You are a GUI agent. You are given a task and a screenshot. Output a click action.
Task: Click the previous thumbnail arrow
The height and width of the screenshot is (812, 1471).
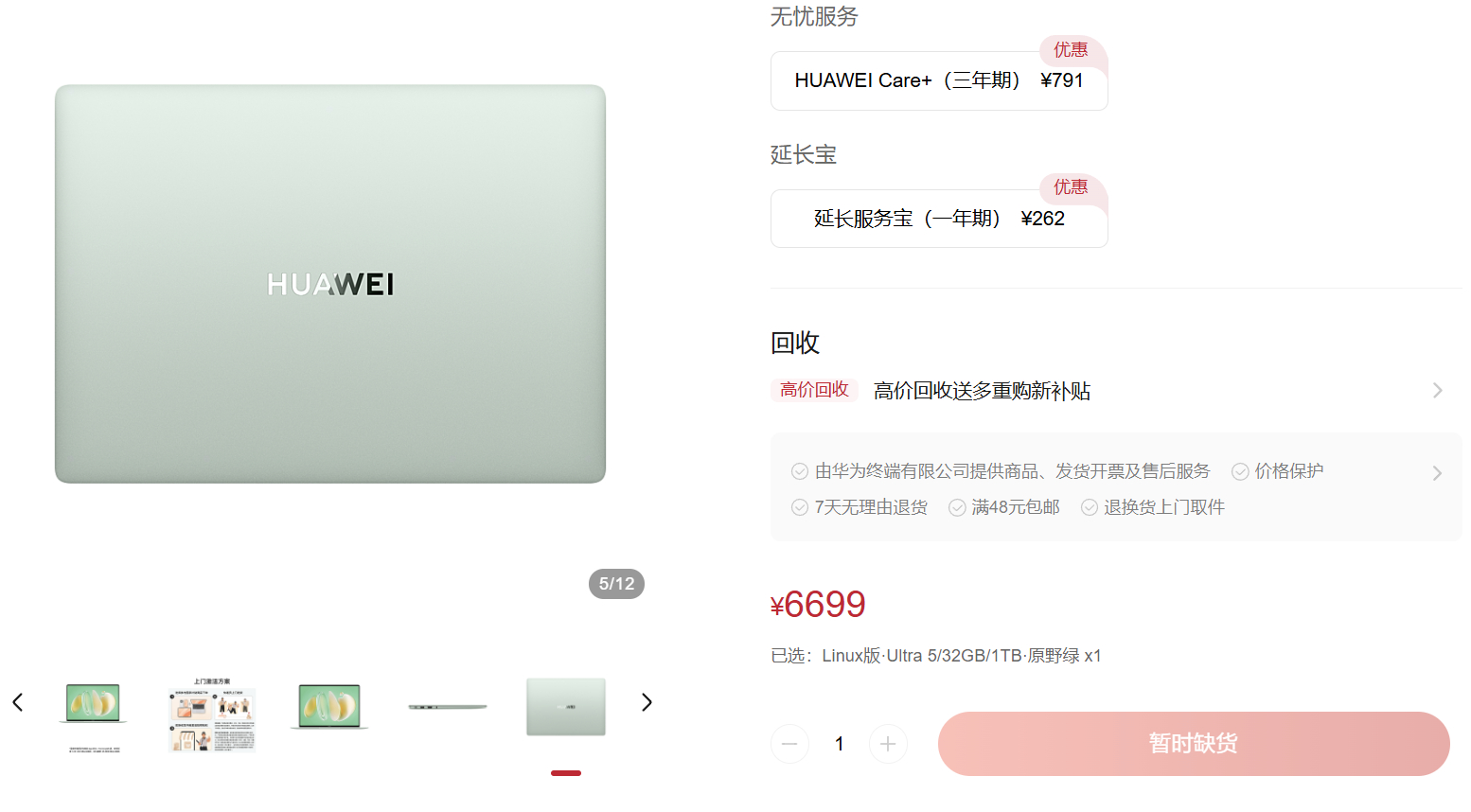pyautogui.click(x=17, y=702)
